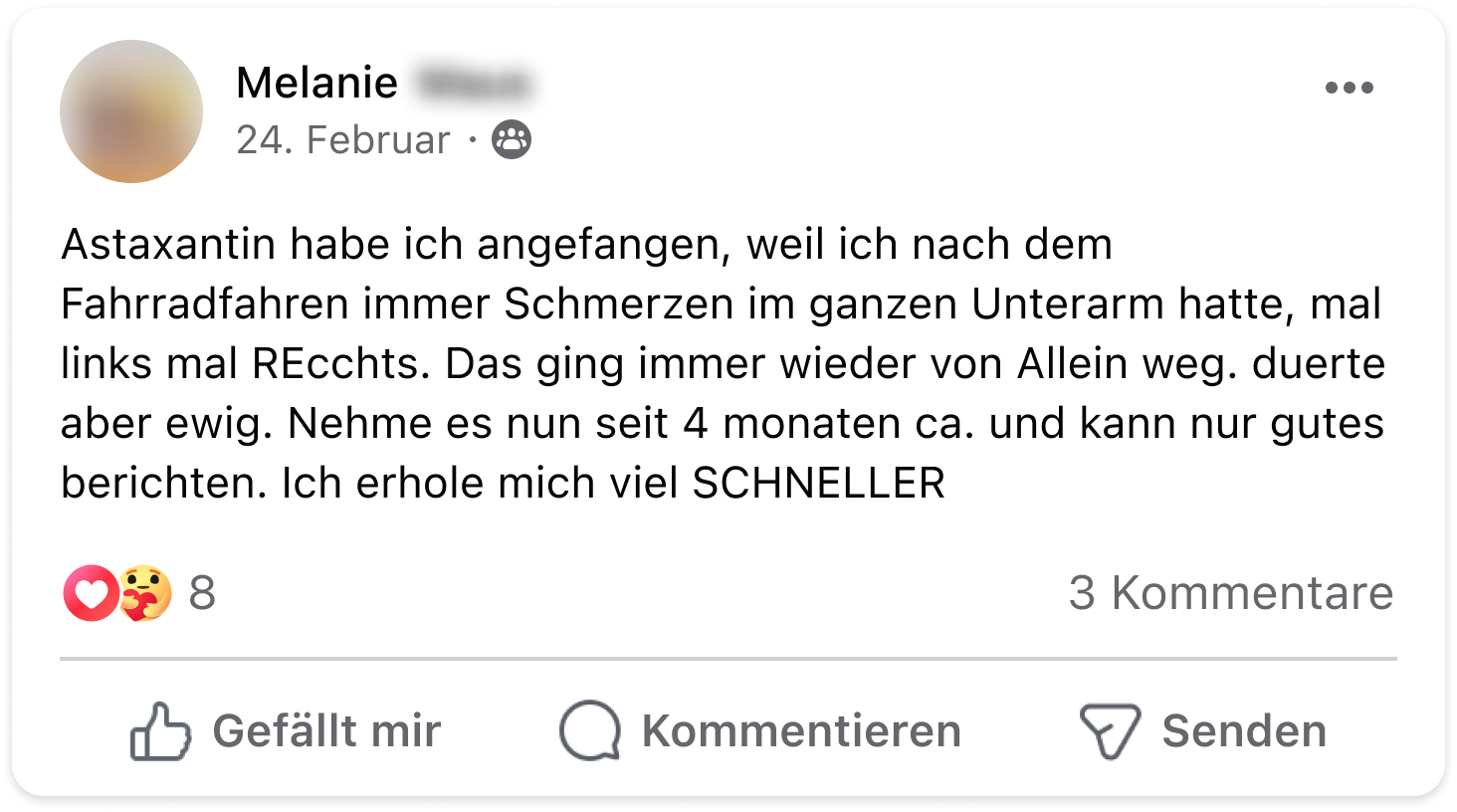Show the "3 Kommentare" comments
Image resolution: width=1457 pixels, height=812 pixels.
[1230, 593]
